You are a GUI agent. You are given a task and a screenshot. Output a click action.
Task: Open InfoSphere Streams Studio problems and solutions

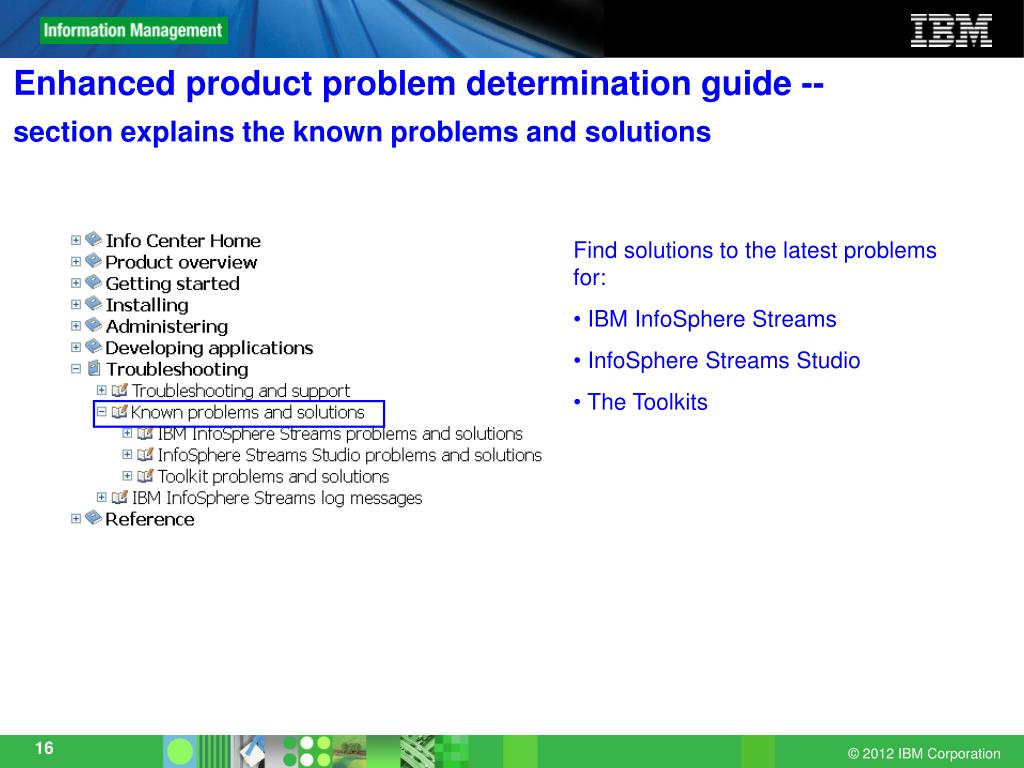tap(350, 455)
